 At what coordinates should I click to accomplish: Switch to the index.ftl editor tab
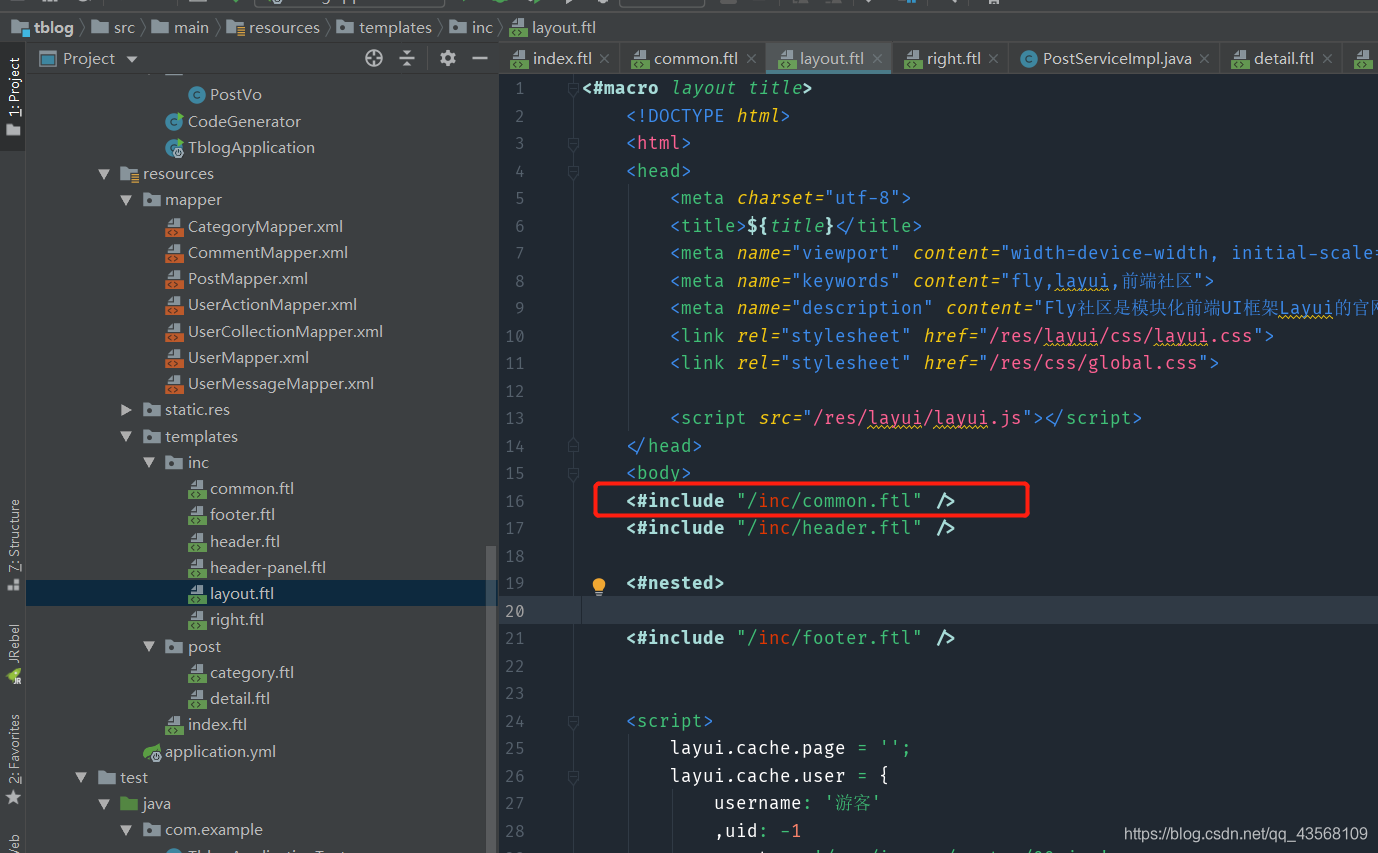(562, 59)
